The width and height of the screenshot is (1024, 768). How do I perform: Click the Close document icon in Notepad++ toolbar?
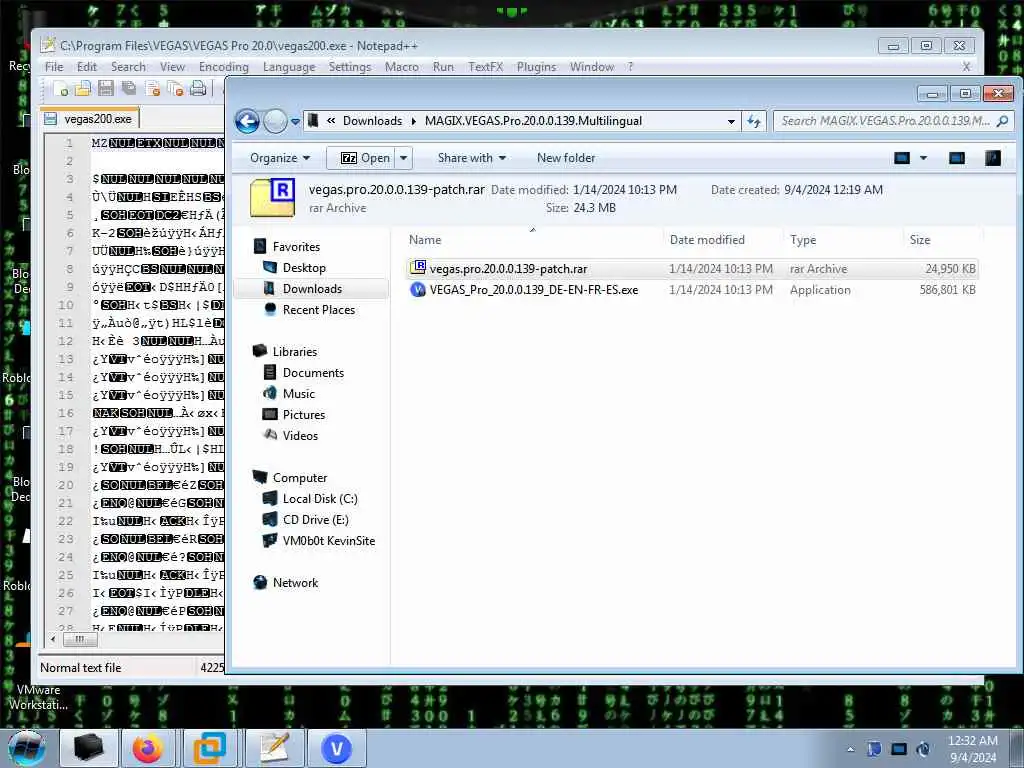tap(153, 88)
